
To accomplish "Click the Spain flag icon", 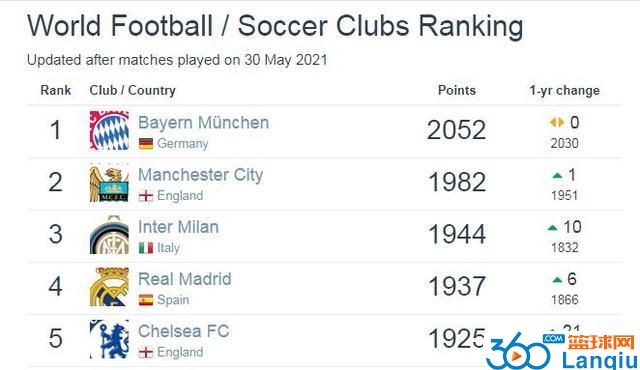I will pos(146,300).
